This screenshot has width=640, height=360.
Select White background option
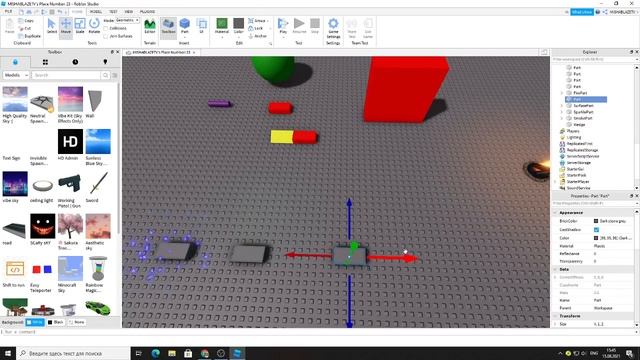click(x=35, y=322)
